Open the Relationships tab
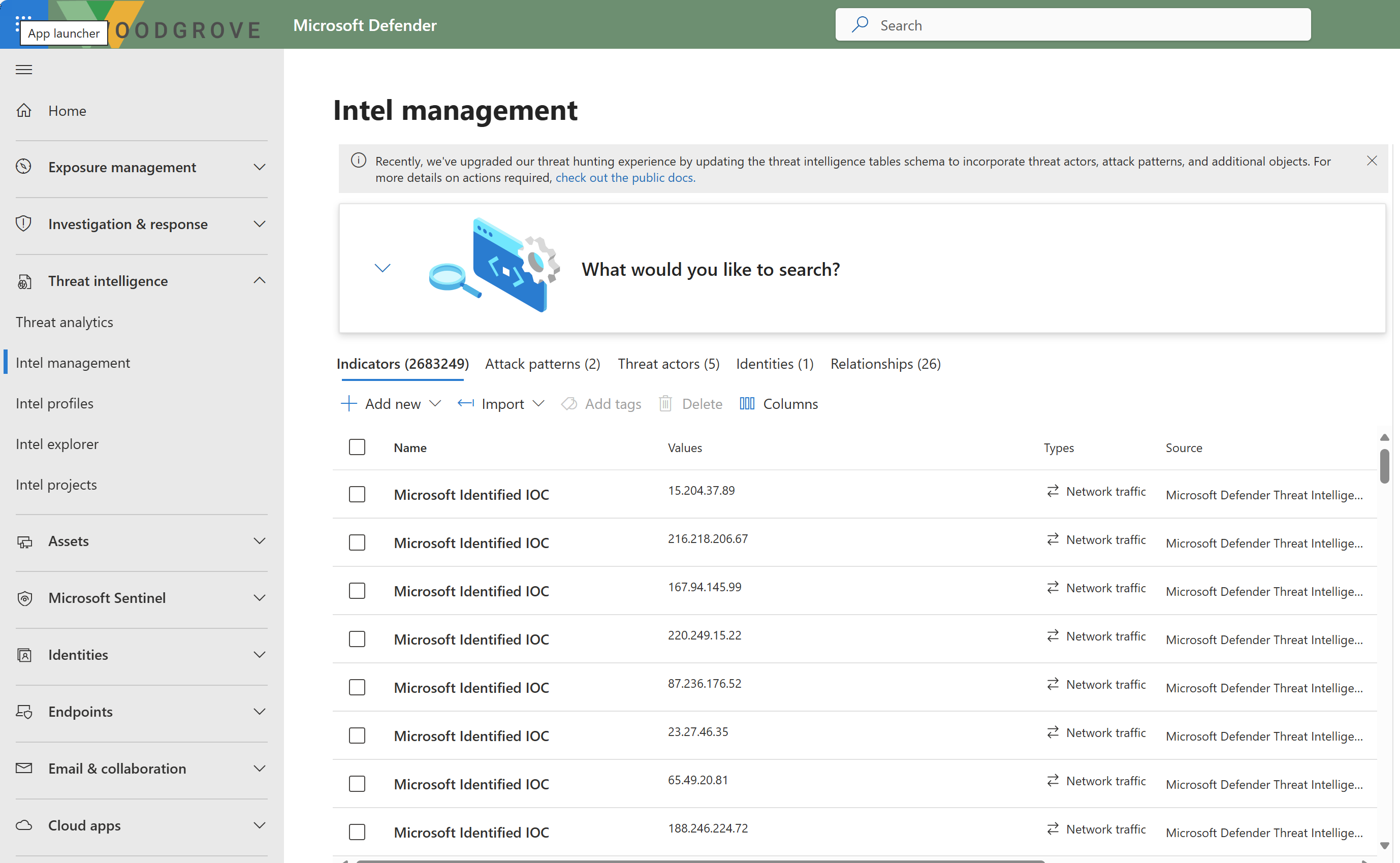1400x863 pixels. 884,364
